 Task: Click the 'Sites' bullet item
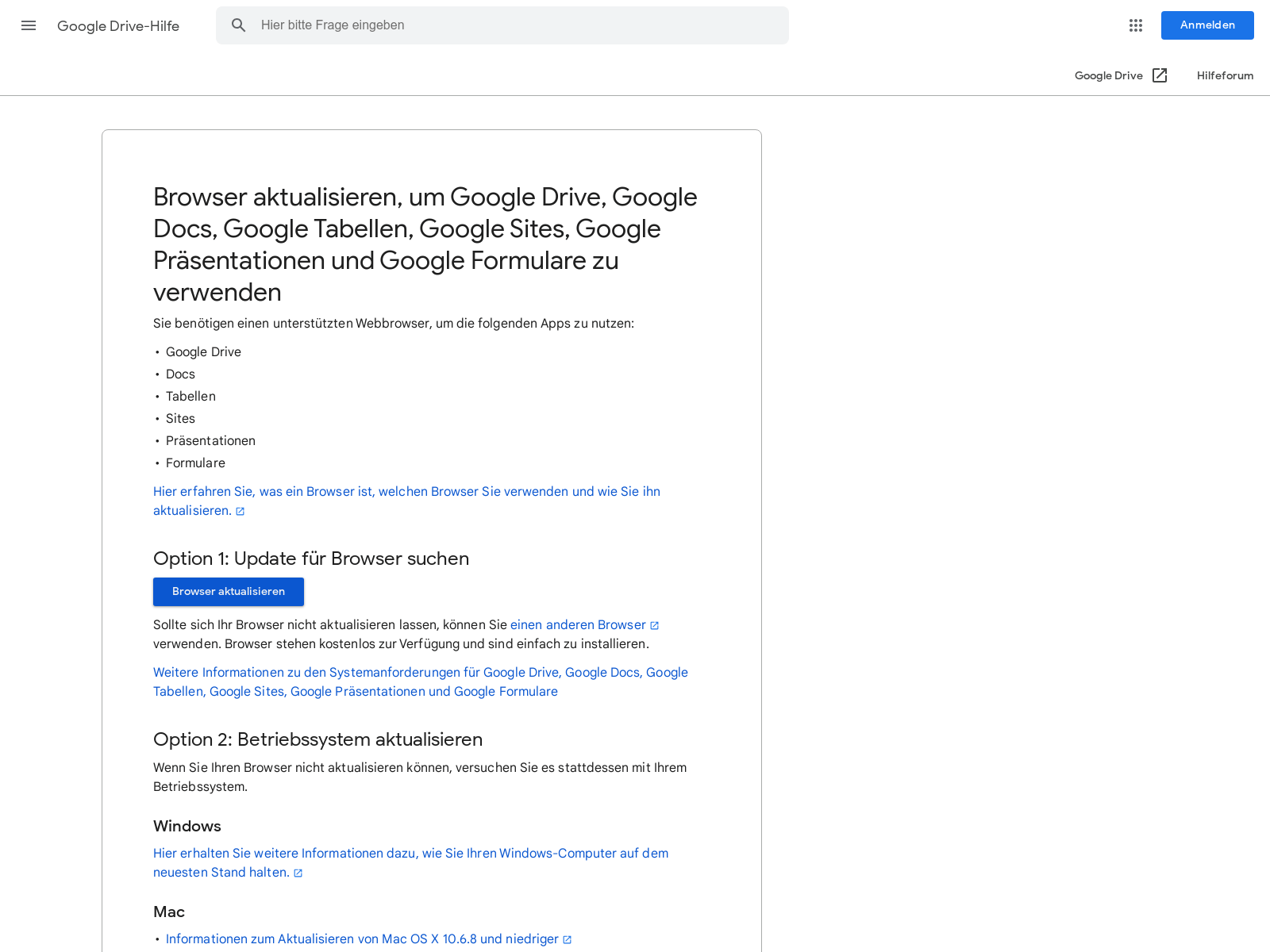pos(180,419)
